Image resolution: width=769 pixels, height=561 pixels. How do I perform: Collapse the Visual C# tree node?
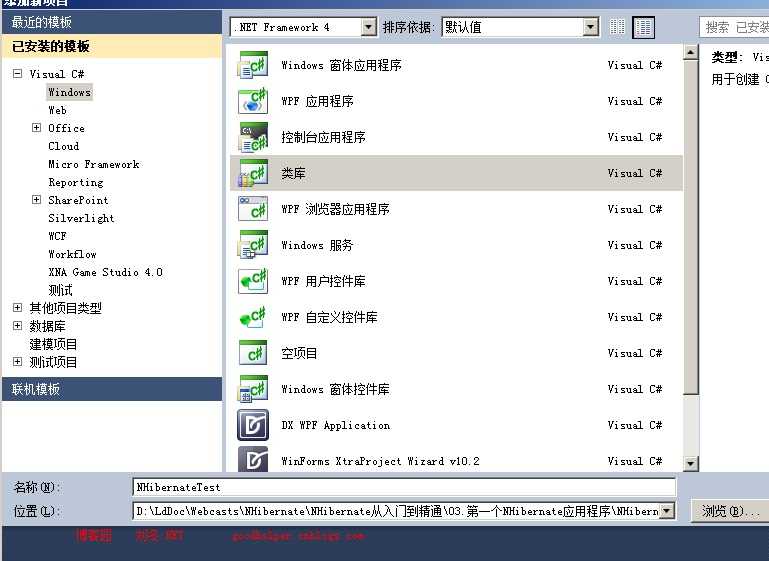[18, 74]
